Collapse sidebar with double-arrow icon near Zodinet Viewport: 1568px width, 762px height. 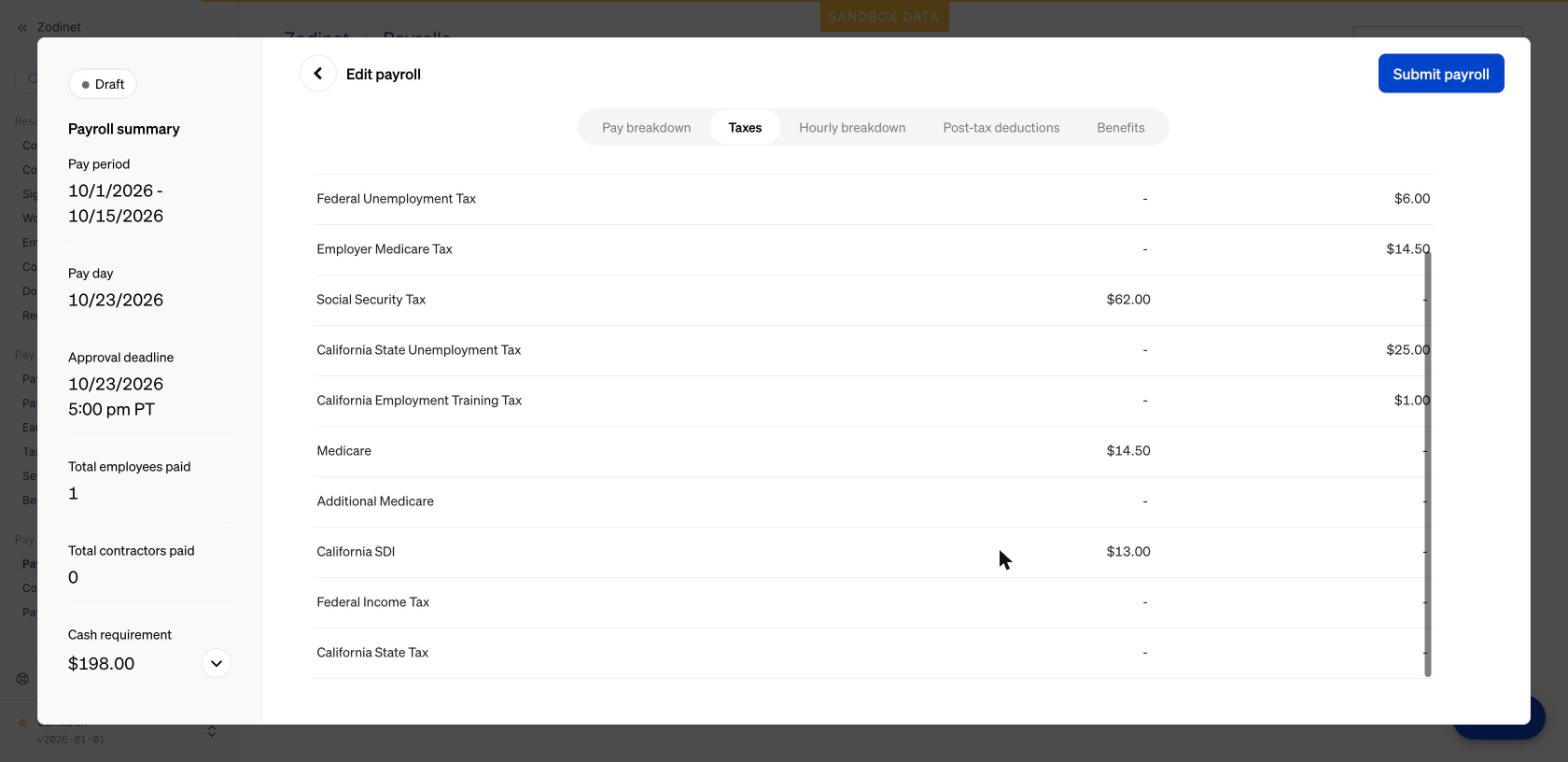(x=22, y=27)
